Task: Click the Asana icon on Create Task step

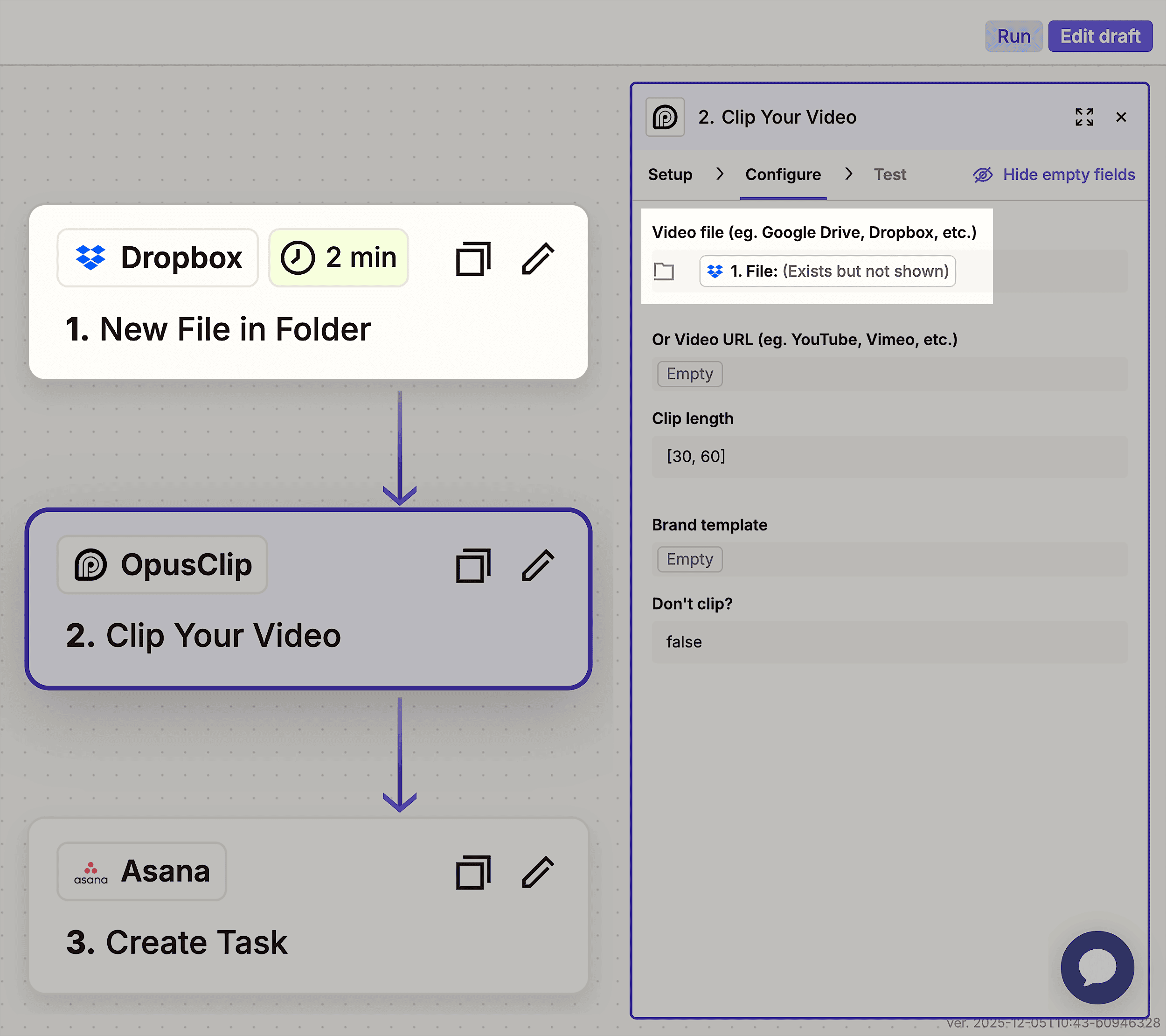Action: tap(90, 871)
